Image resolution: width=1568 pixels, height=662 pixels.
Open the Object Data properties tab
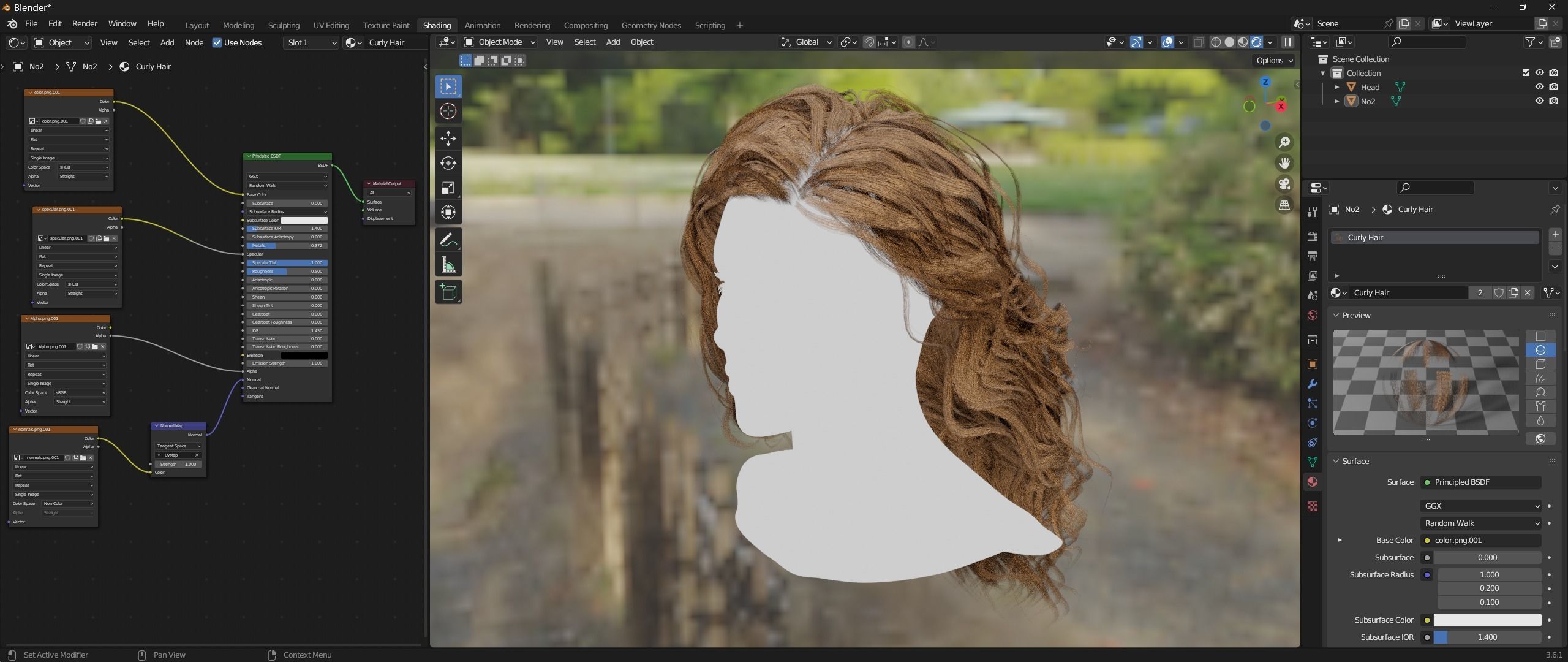[1313, 462]
